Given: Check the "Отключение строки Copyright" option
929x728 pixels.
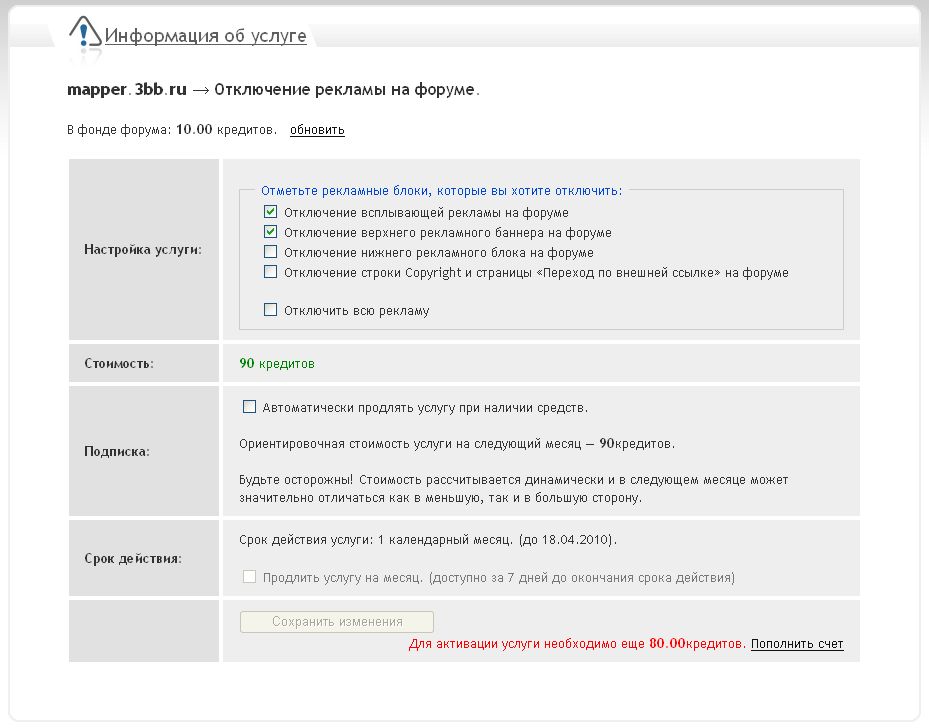Looking at the screenshot, I should tap(270, 272).
